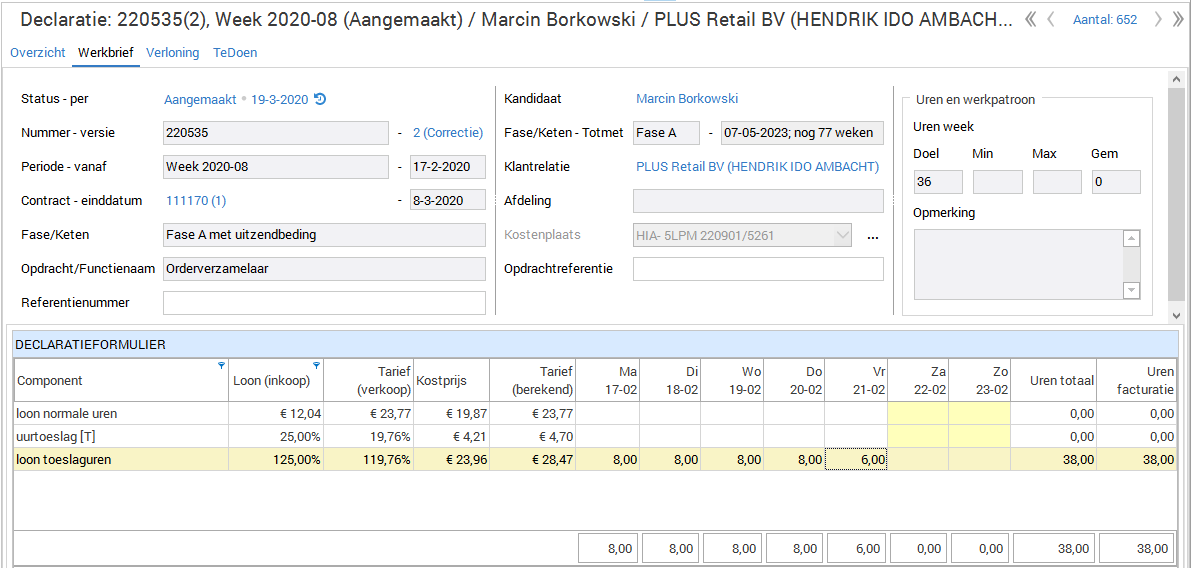Click the ellipsis button beside Kostenplaats
This screenshot has height=568, width=1191.
(872, 236)
